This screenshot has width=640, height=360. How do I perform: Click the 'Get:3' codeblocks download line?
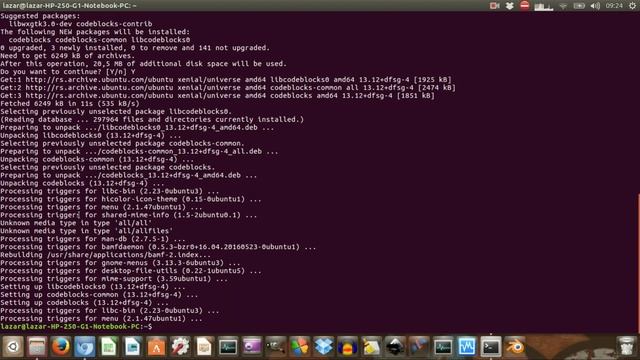[x=217, y=96]
